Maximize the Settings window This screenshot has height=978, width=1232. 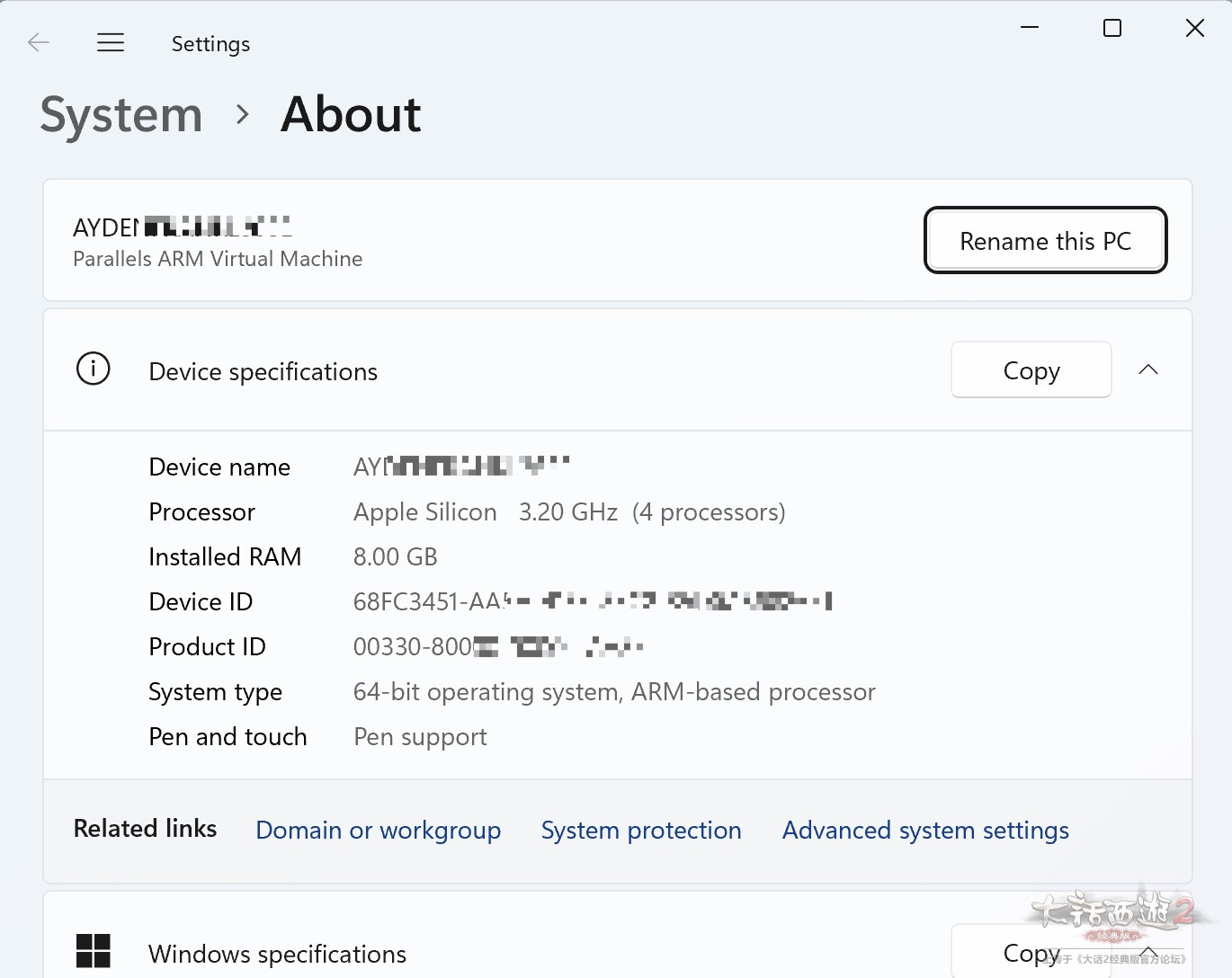tap(1112, 28)
